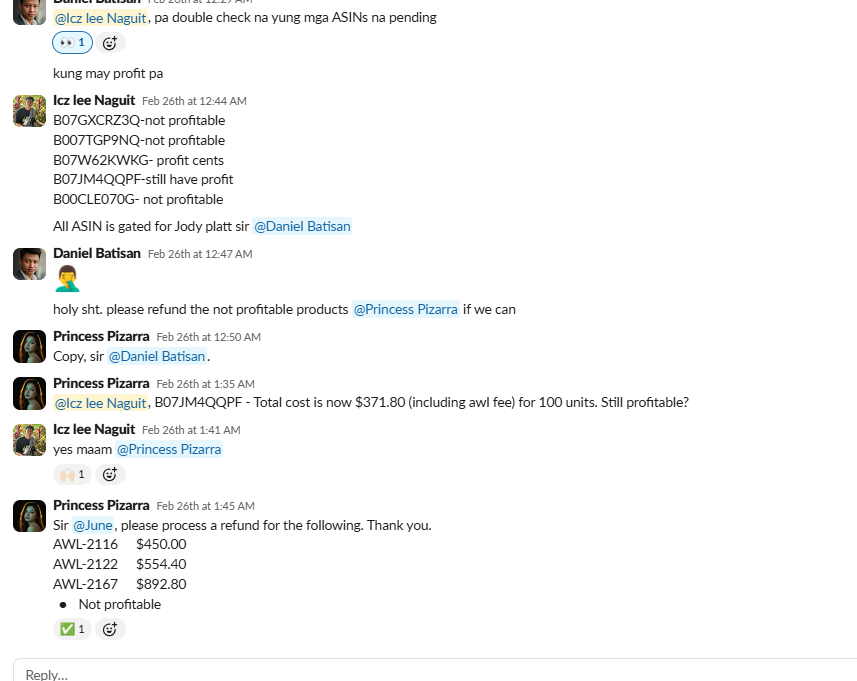
Task: Click Icz lee Naguit's avatar on the 'yes maam' message
Action: pos(30,439)
